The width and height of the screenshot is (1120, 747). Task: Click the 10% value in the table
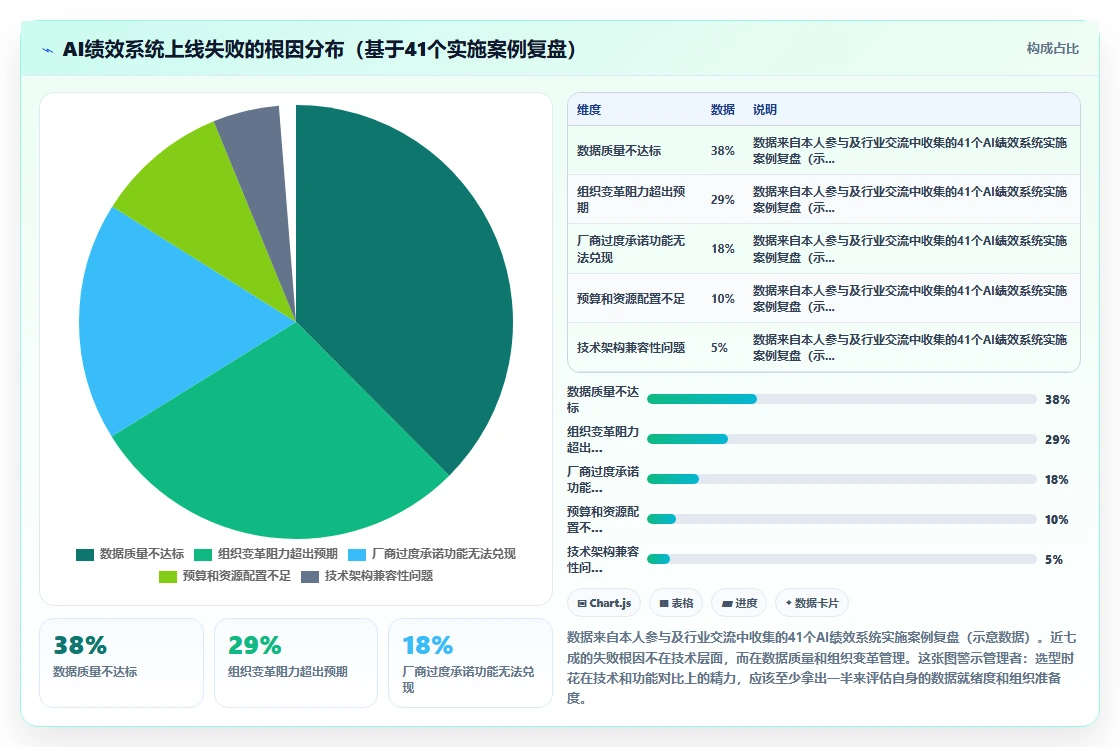point(722,299)
